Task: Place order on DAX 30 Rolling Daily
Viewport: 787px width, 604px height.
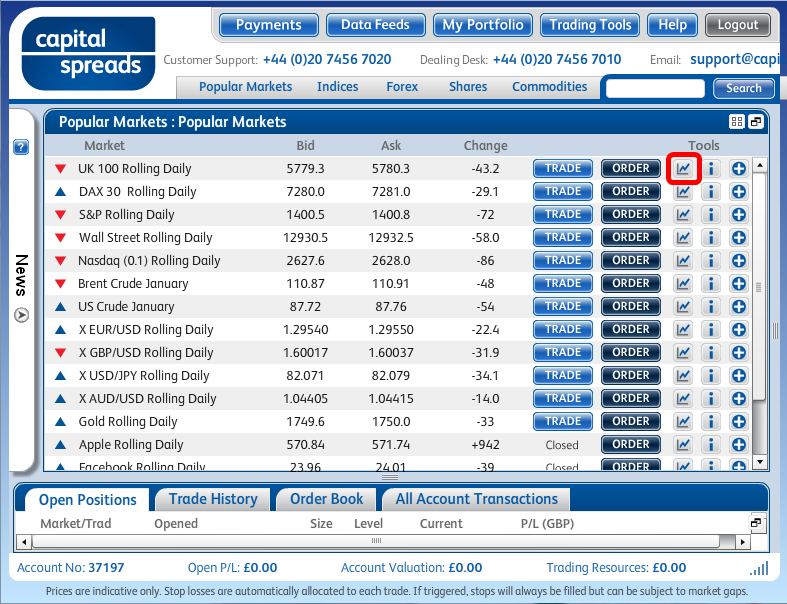Action: point(631,191)
